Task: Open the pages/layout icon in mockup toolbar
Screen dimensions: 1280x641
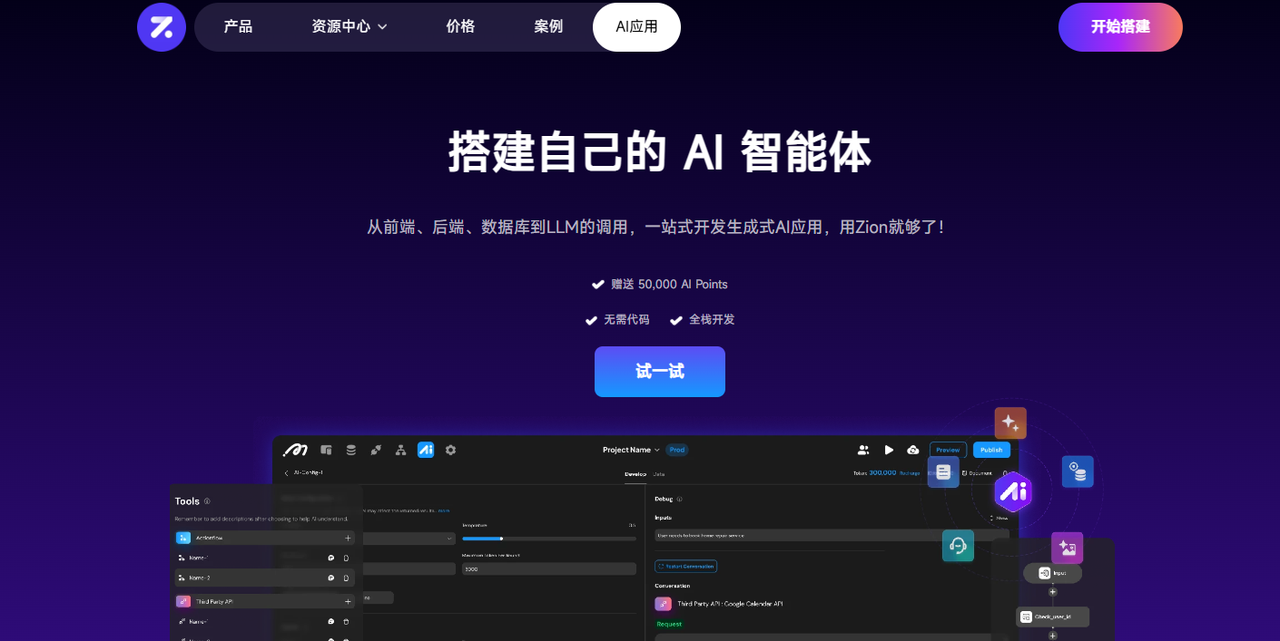Action: click(326, 450)
